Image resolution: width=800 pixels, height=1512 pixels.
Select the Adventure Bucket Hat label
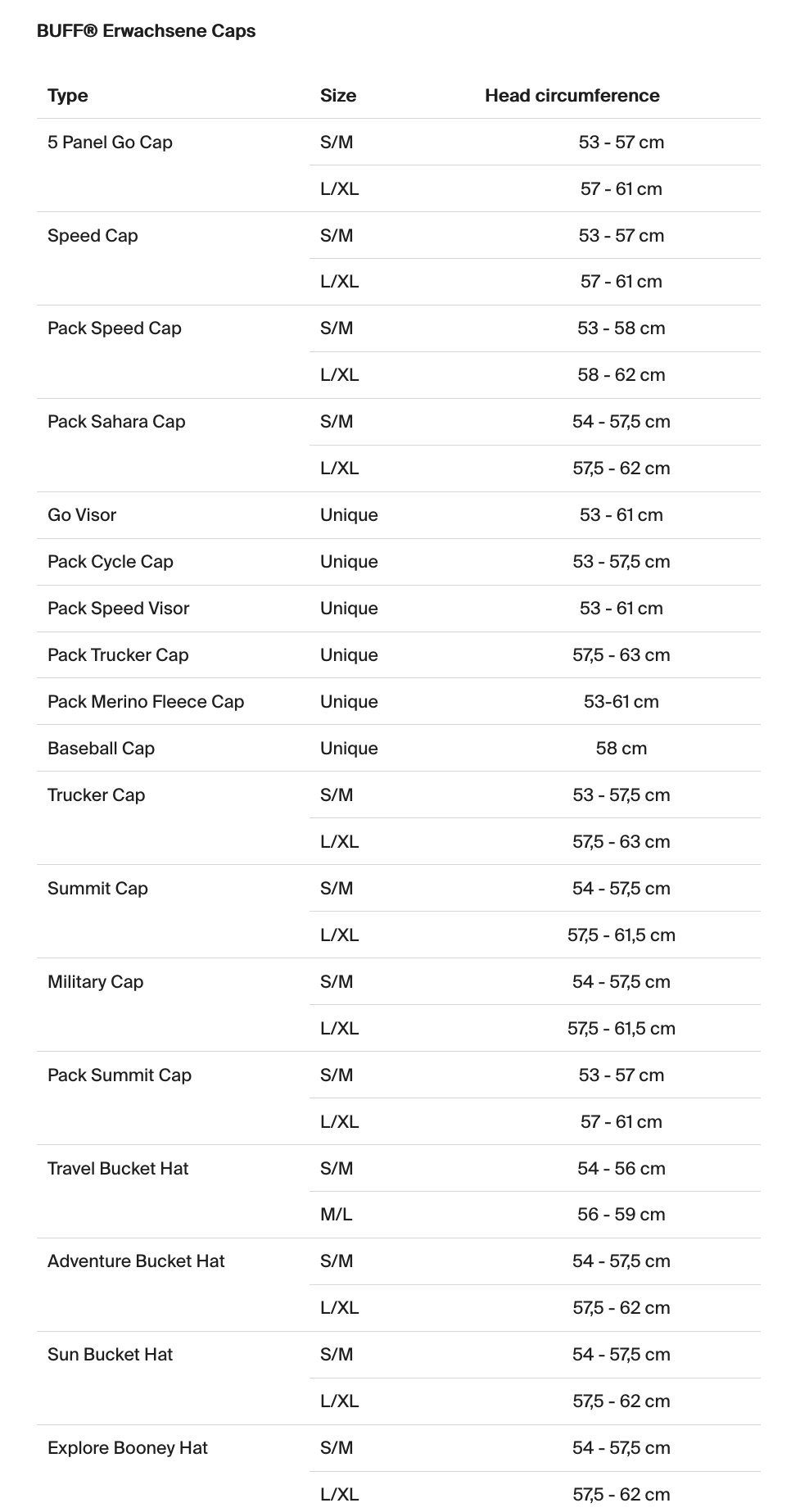pyautogui.click(x=136, y=1261)
